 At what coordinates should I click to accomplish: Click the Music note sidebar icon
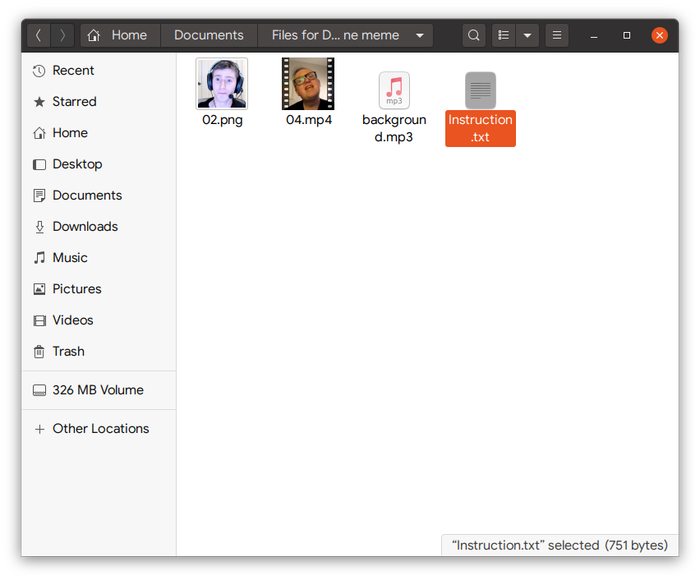tap(39, 258)
